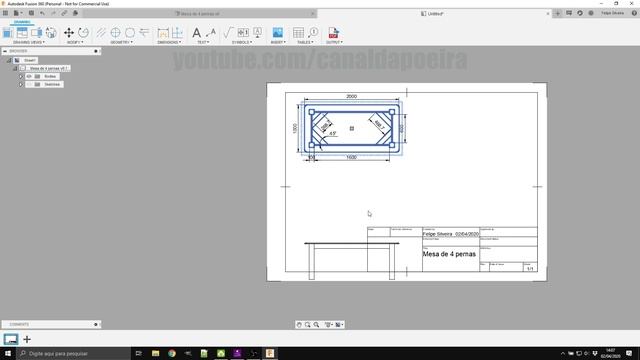The image size is (640, 360).
Task: Open the Tables dropdown
Action: click(305, 42)
